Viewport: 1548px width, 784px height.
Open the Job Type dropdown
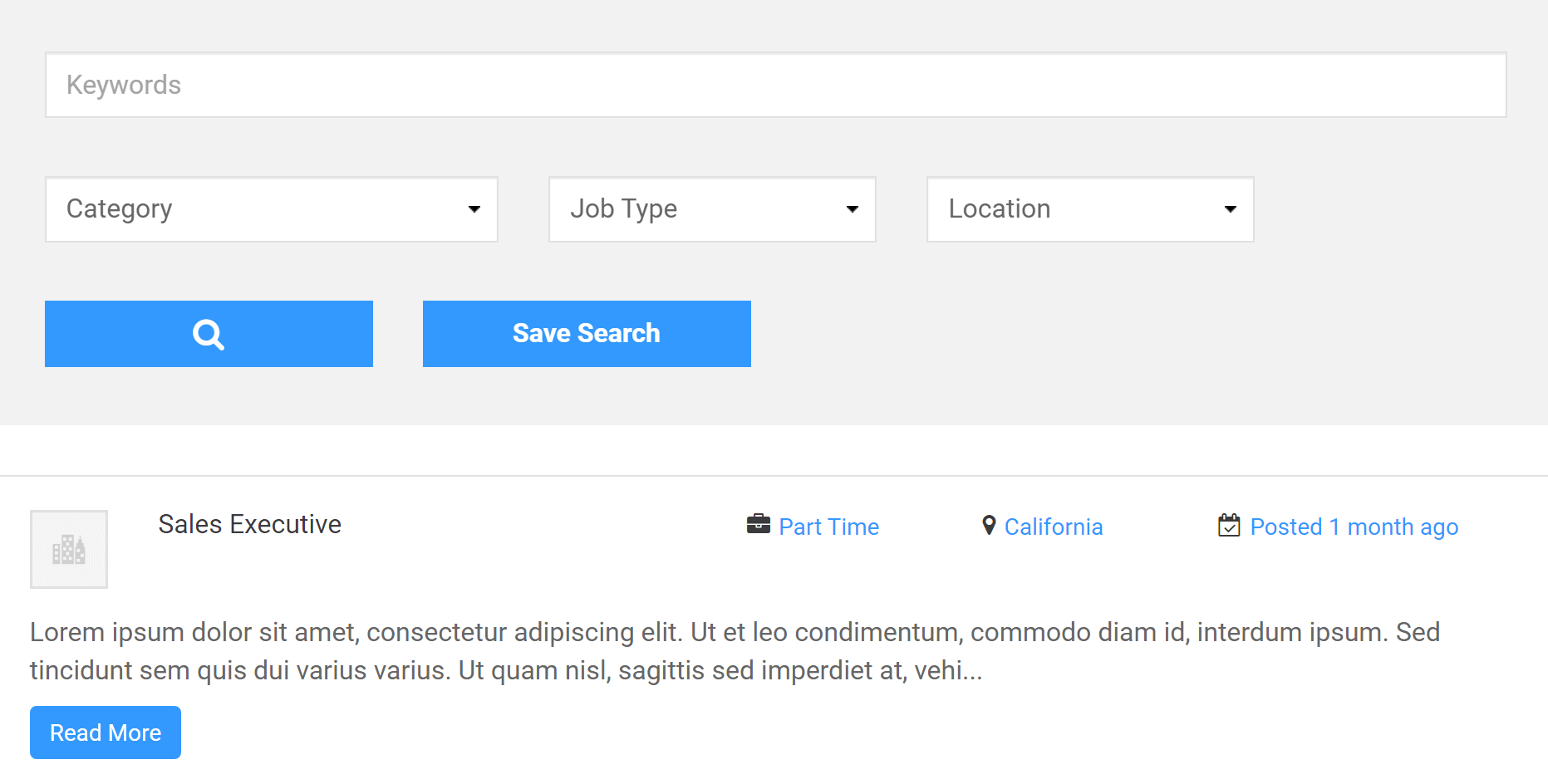point(711,209)
